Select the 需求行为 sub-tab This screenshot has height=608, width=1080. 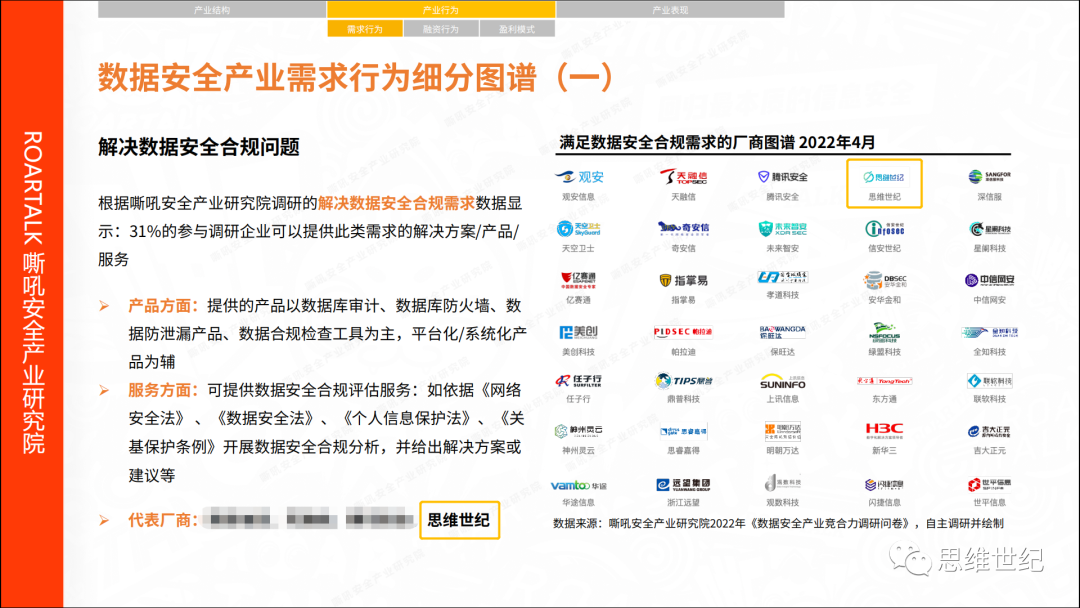(x=364, y=29)
